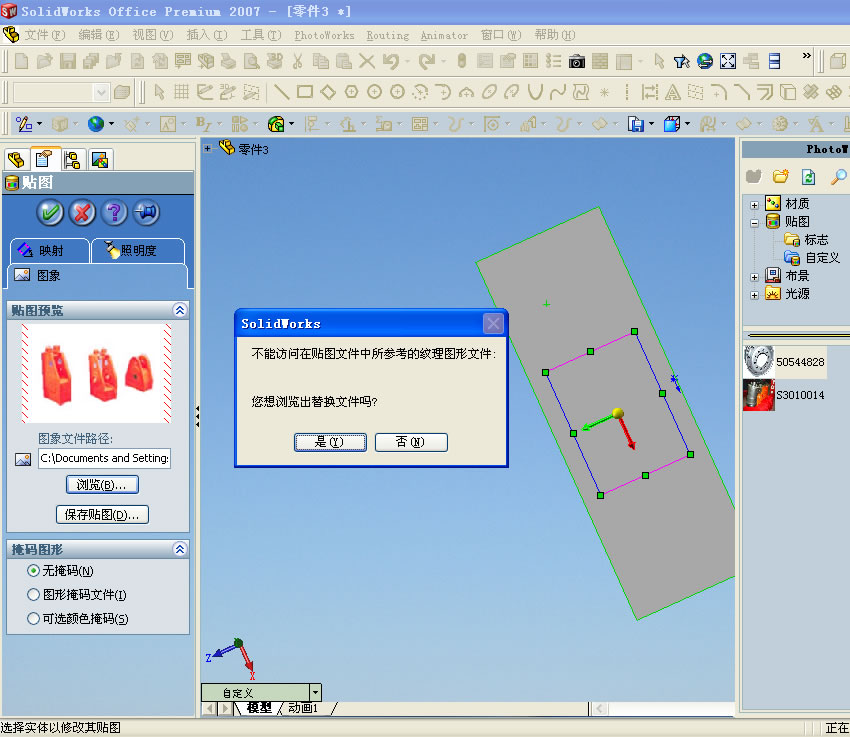
Task: Switch to the 图象 tab
Action: coord(98,275)
